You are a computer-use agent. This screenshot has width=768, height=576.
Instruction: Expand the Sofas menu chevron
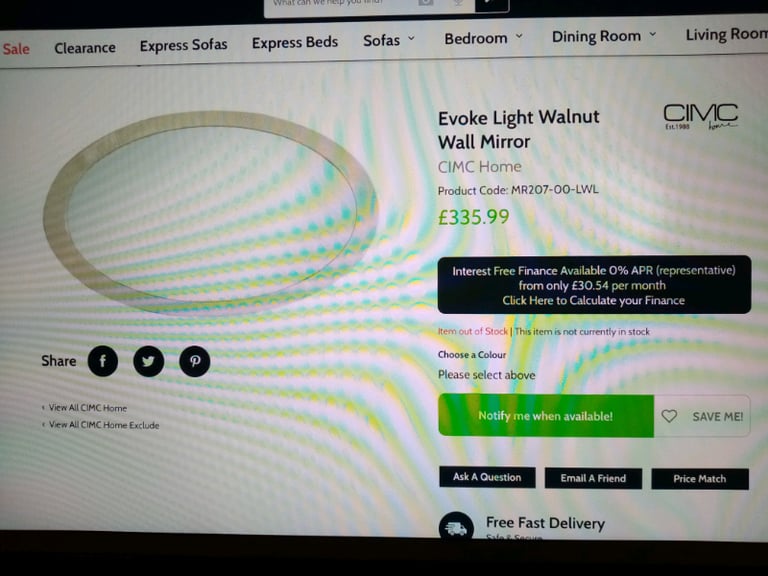tap(411, 38)
